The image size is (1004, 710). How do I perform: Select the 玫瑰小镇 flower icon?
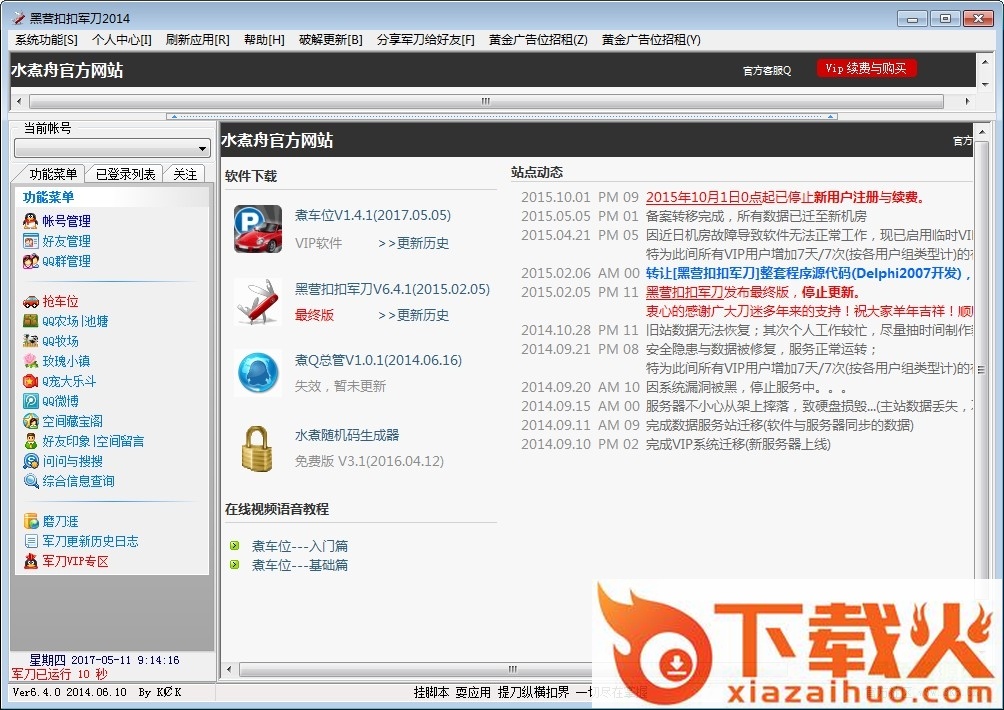pyautogui.click(x=30, y=361)
